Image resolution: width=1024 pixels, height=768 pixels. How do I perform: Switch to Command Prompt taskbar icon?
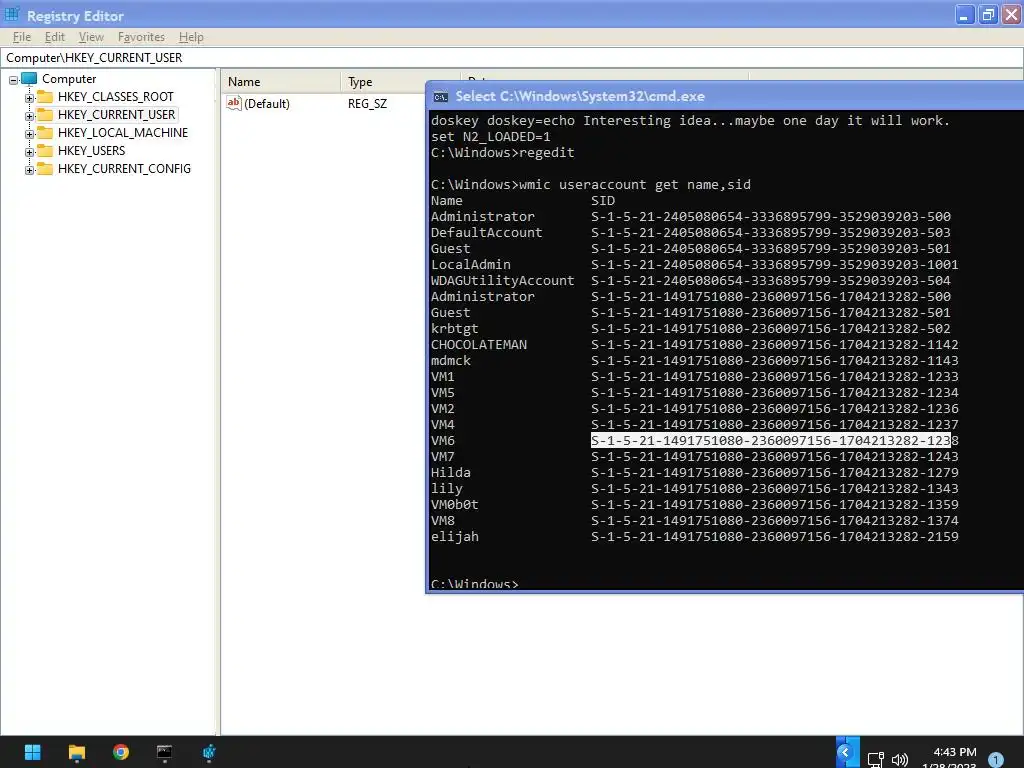click(x=165, y=752)
